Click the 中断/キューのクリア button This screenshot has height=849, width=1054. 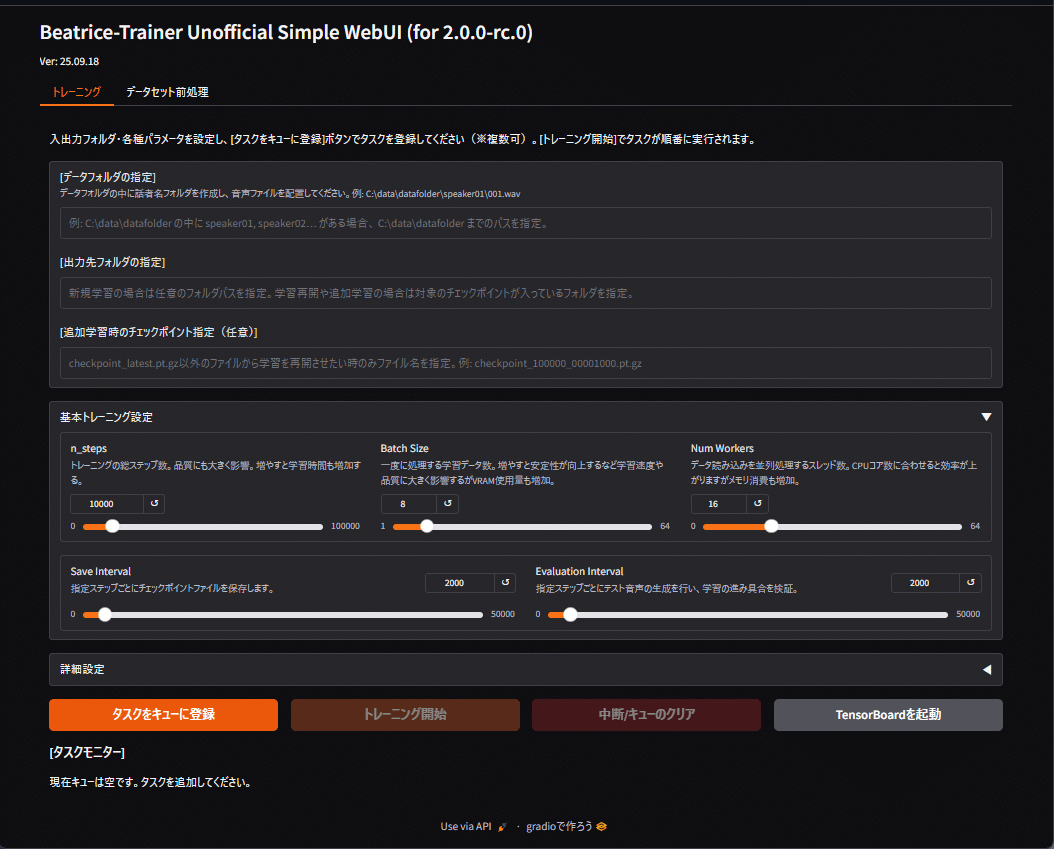pos(647,715)
